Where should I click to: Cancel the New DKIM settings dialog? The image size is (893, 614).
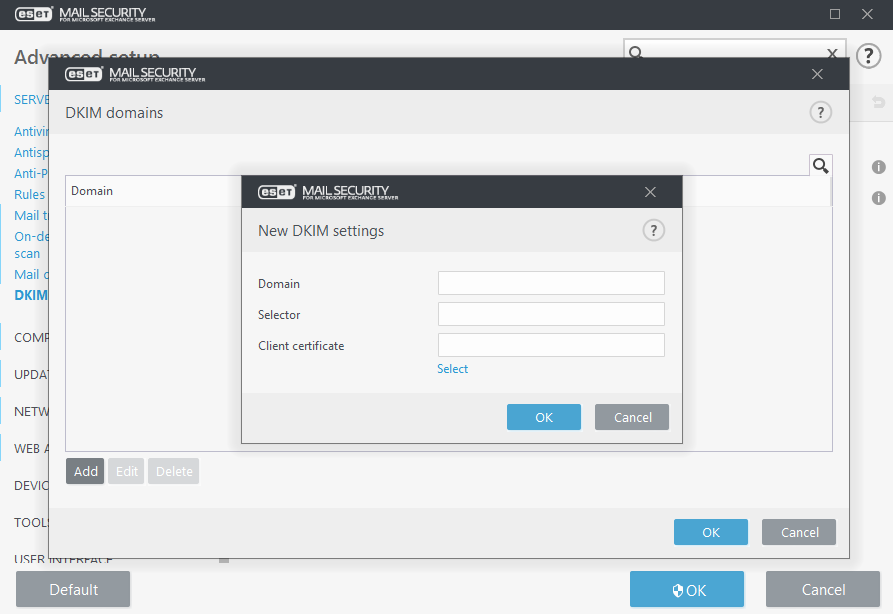[631, 416]
